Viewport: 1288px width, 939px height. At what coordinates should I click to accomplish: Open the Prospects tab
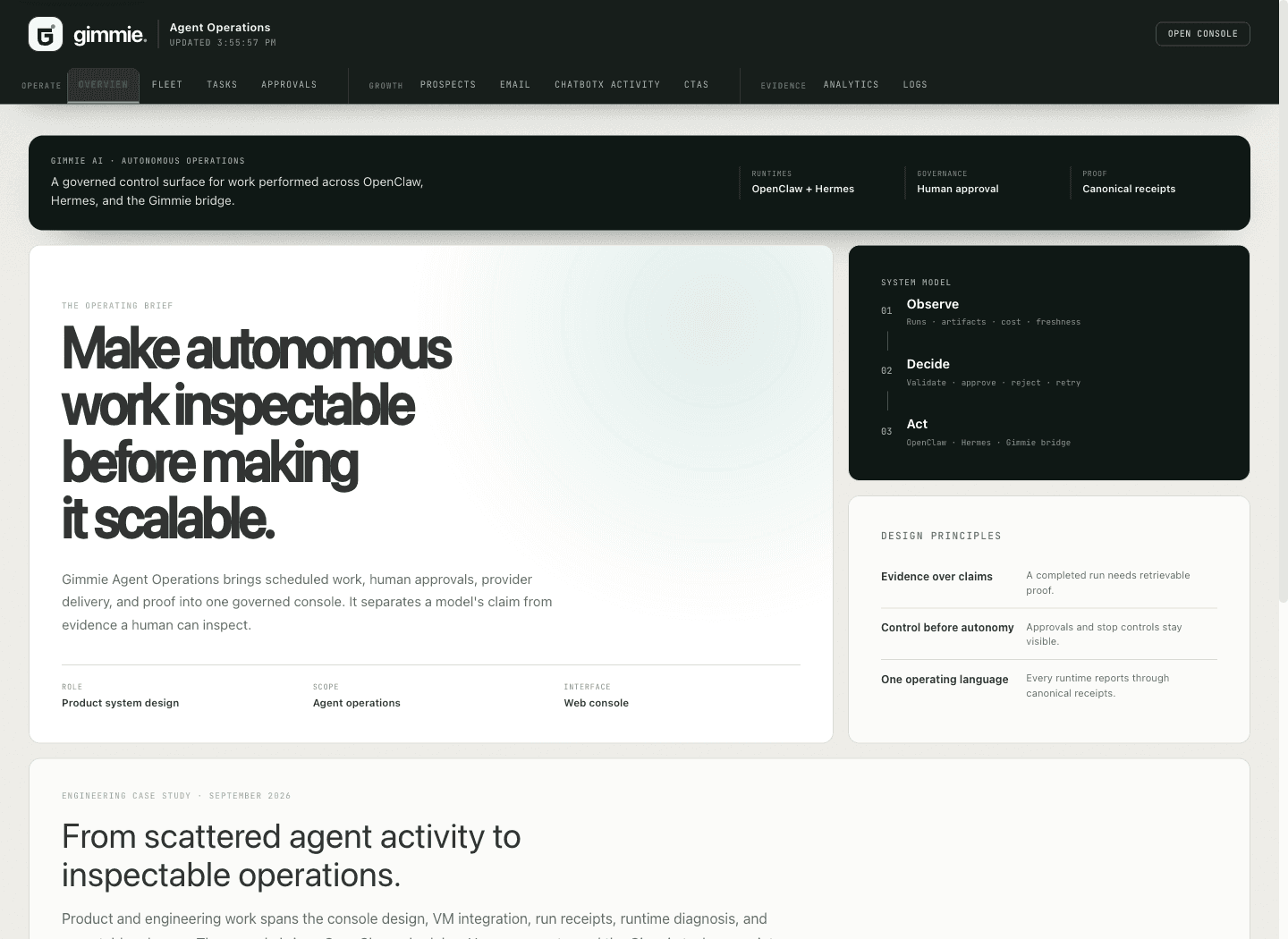click(448, 85)
